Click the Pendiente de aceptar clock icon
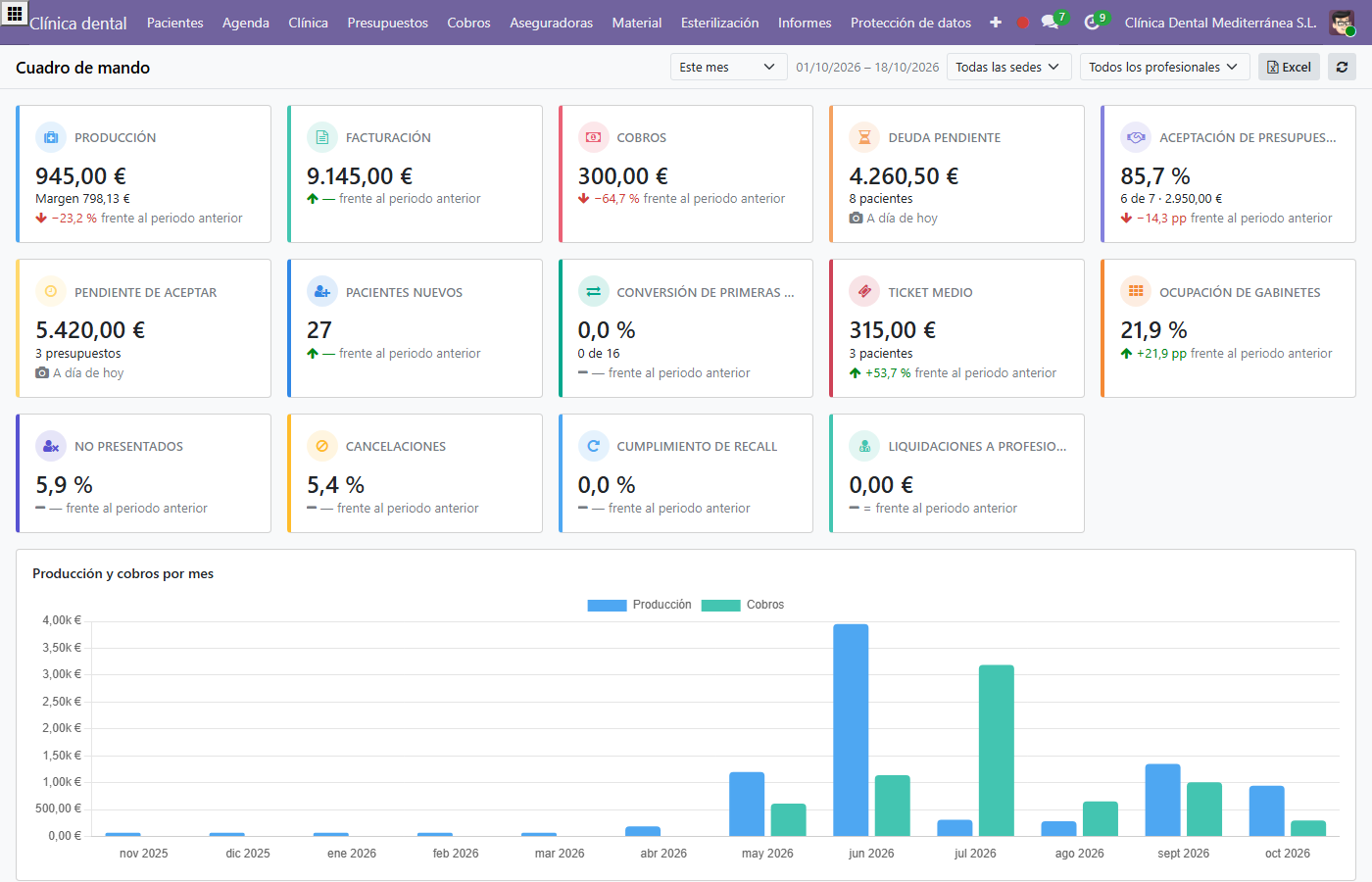1372x882 pixels. (x=51, y=291)
